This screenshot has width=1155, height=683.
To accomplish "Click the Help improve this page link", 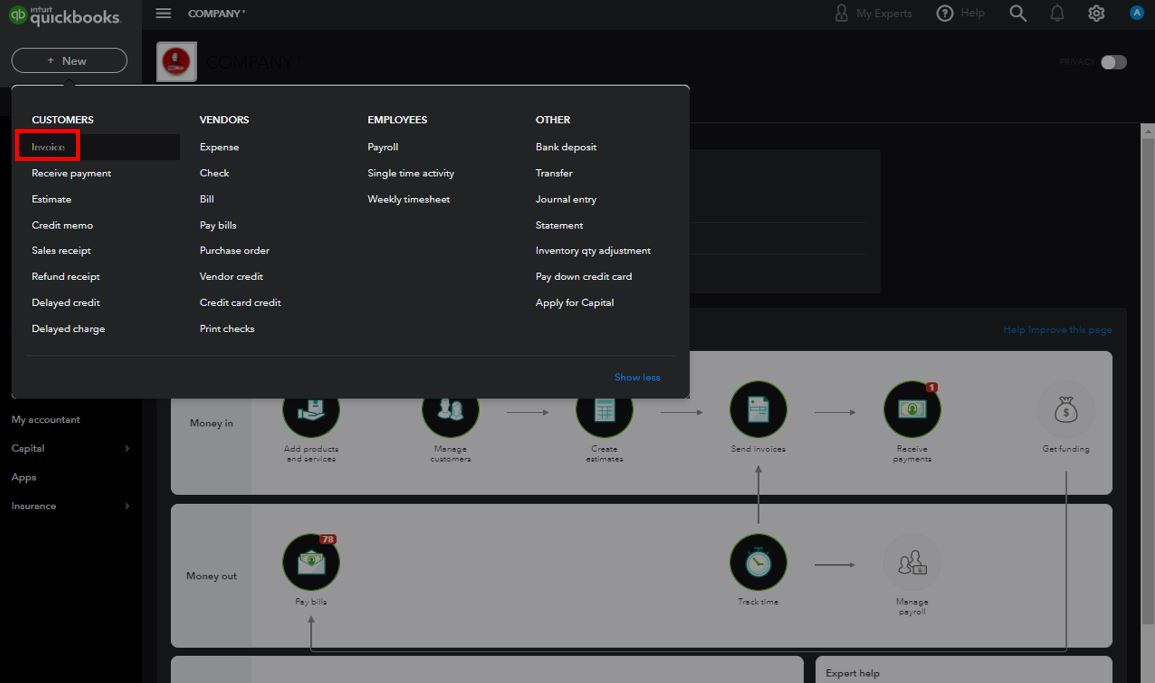I will [1057, 330].
